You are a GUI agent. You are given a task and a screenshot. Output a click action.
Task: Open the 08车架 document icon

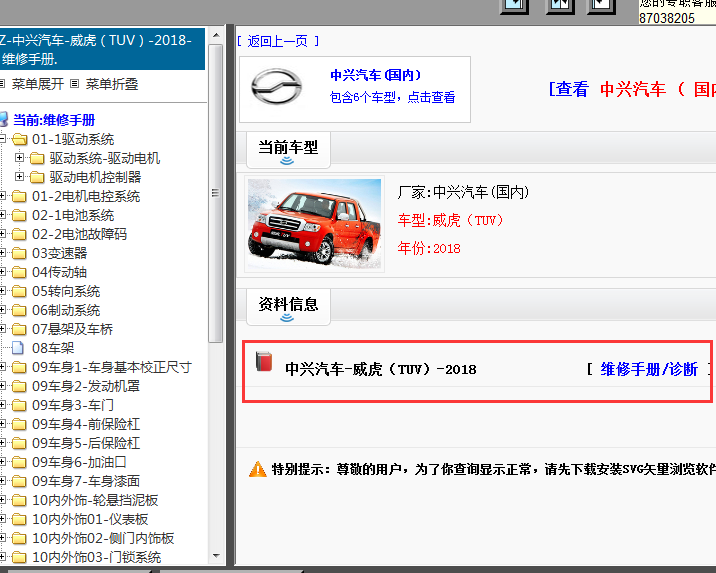click(18, 348)
